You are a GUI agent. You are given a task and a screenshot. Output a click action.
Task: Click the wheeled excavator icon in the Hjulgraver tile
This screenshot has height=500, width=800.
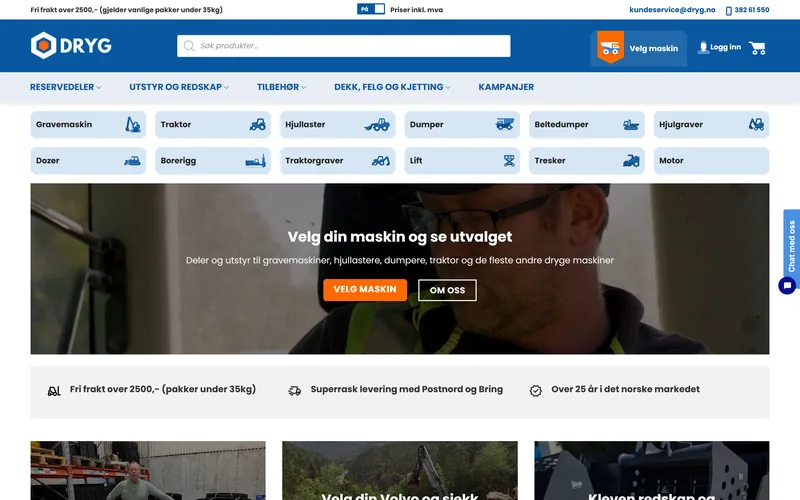coord(756,124)
